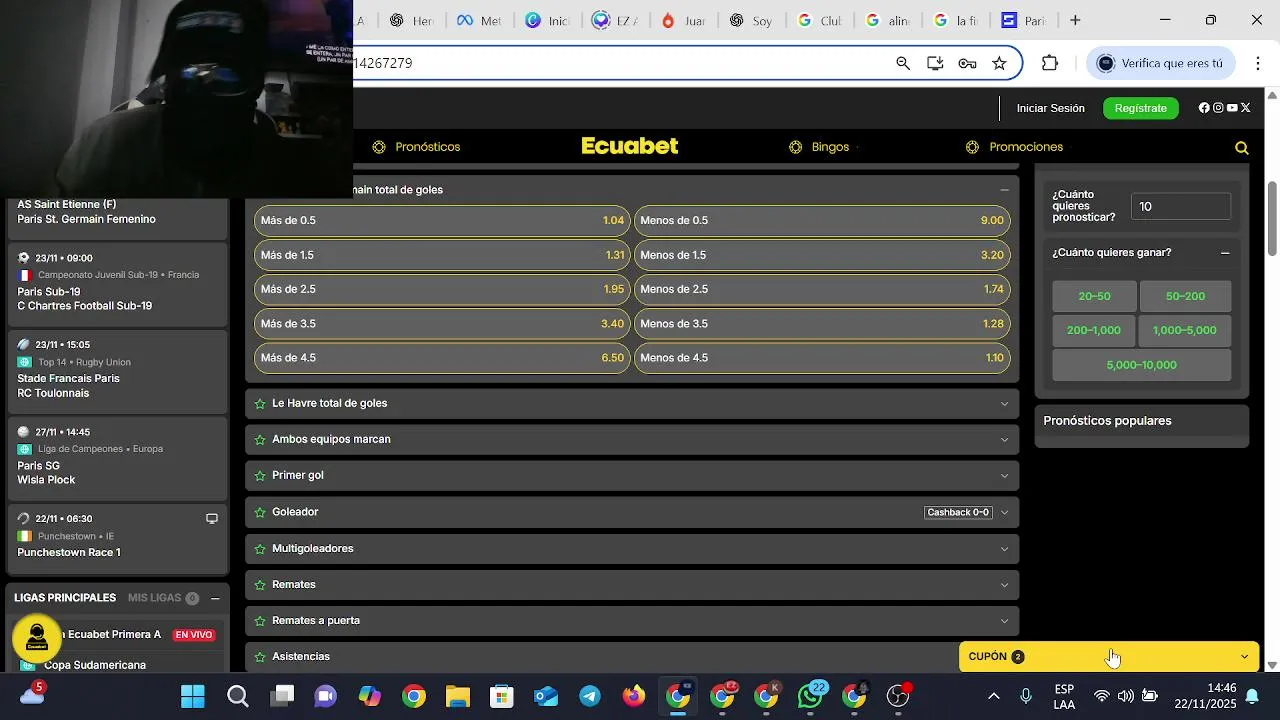The width and height of the screenshot is (1280, 720).
Task: Collapse the total de goles market
Action: 1005,189
